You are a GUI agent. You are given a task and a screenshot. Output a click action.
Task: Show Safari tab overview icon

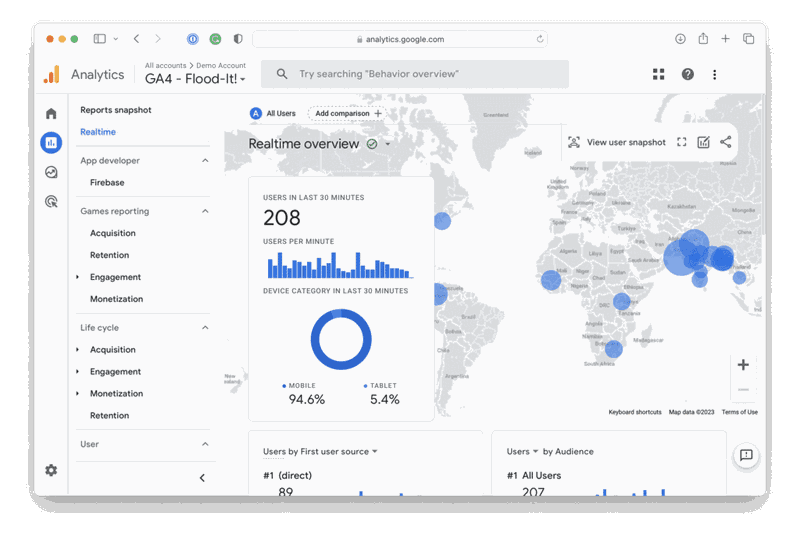pos(748,39)
